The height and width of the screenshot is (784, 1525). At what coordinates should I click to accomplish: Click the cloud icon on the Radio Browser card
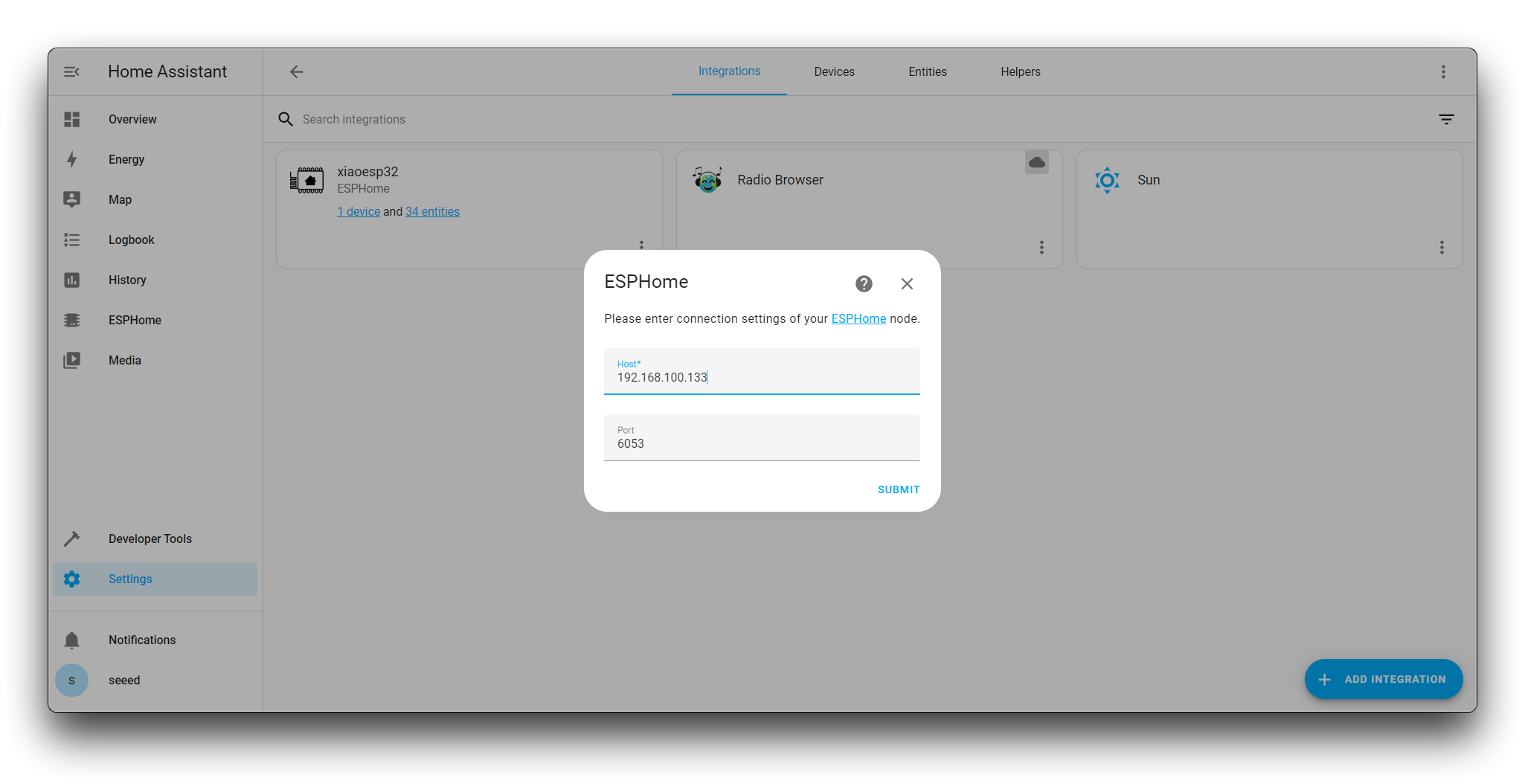1037,162
